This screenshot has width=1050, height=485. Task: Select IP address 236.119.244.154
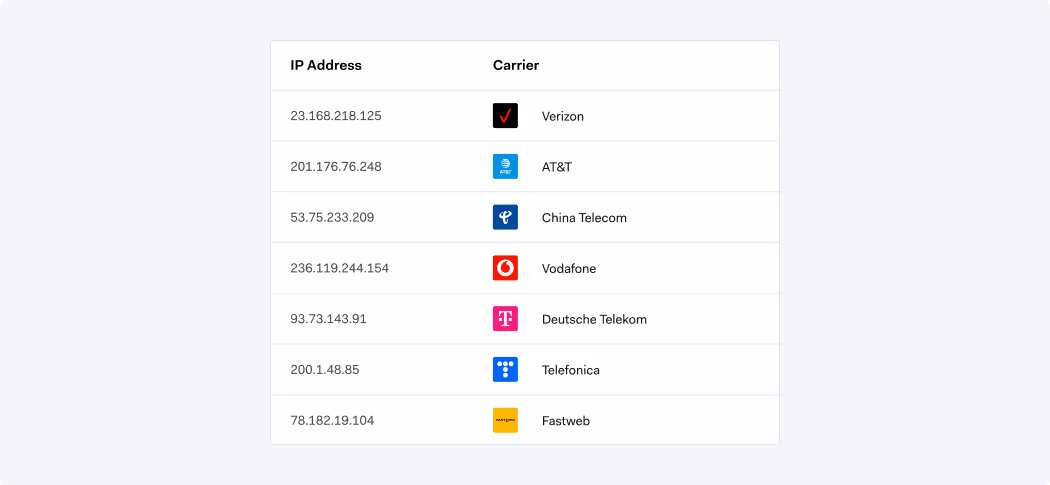pyautogui.click(x=340, y=269)
